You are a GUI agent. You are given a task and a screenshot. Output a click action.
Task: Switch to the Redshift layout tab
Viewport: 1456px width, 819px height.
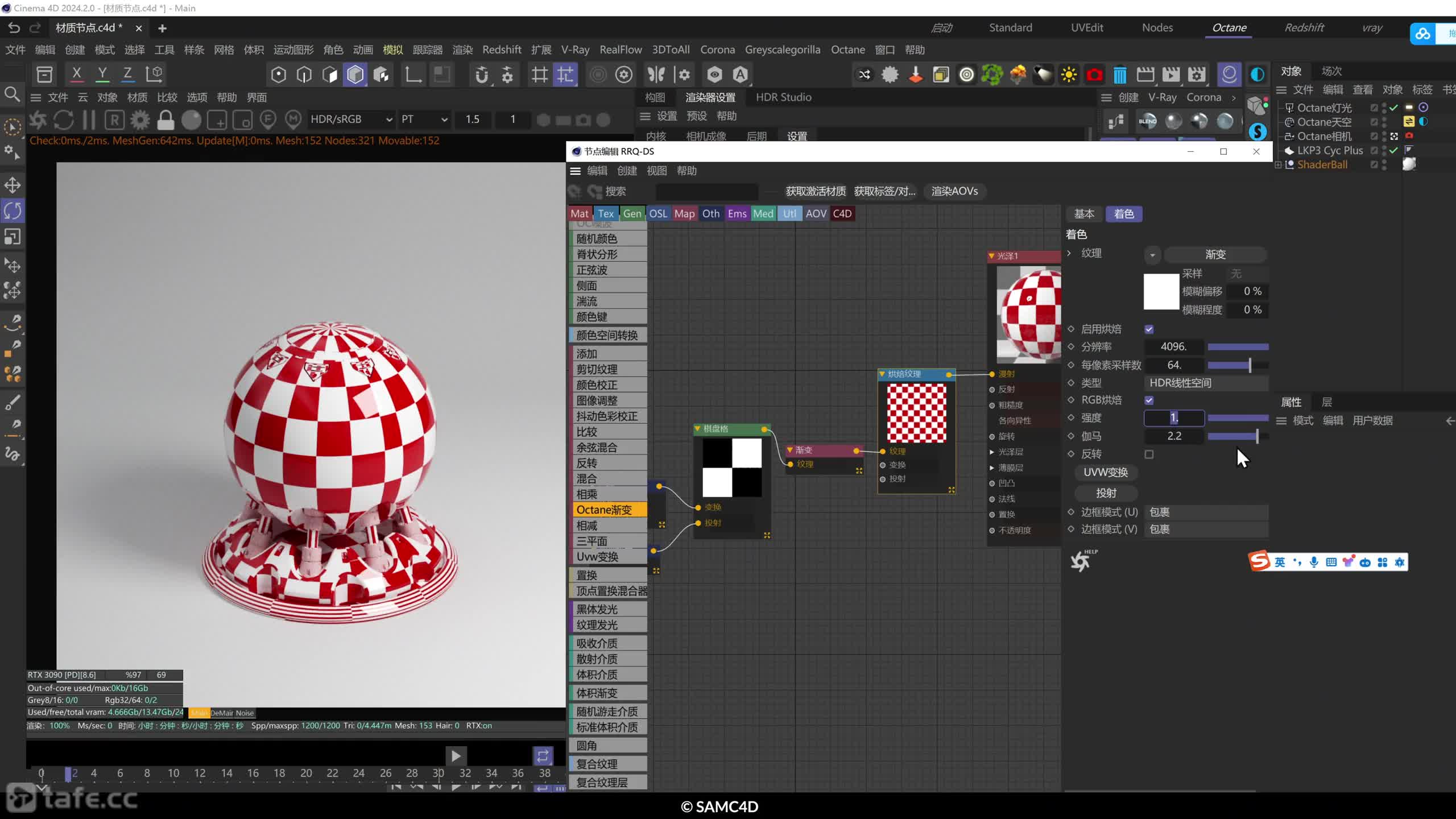[x=1304, y=28]
